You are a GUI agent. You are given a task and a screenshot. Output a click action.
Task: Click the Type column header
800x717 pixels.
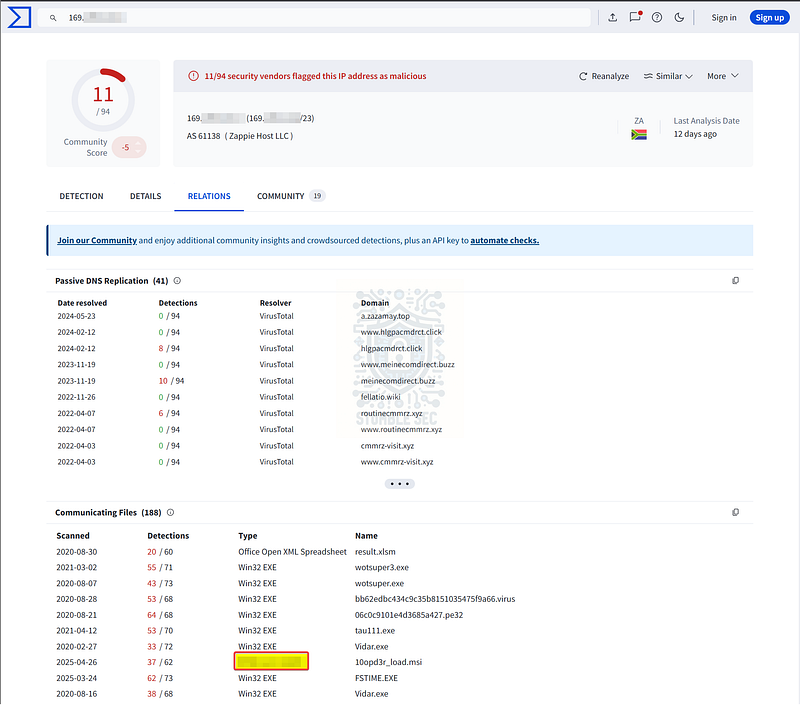tap(247, 536)
